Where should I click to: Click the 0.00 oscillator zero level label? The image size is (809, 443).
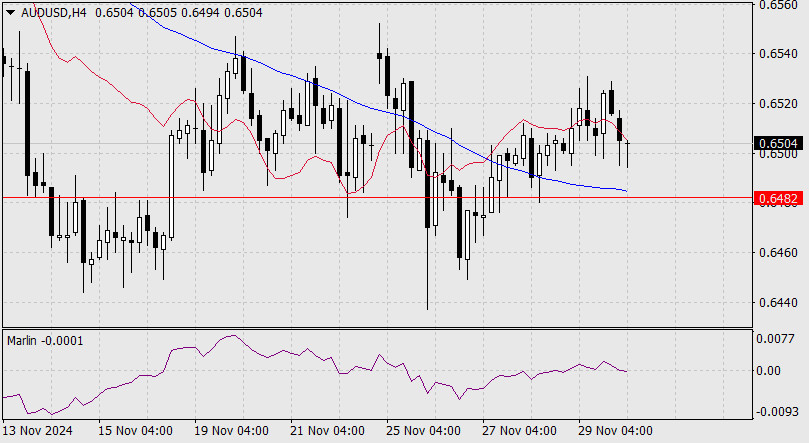[769, 371]
